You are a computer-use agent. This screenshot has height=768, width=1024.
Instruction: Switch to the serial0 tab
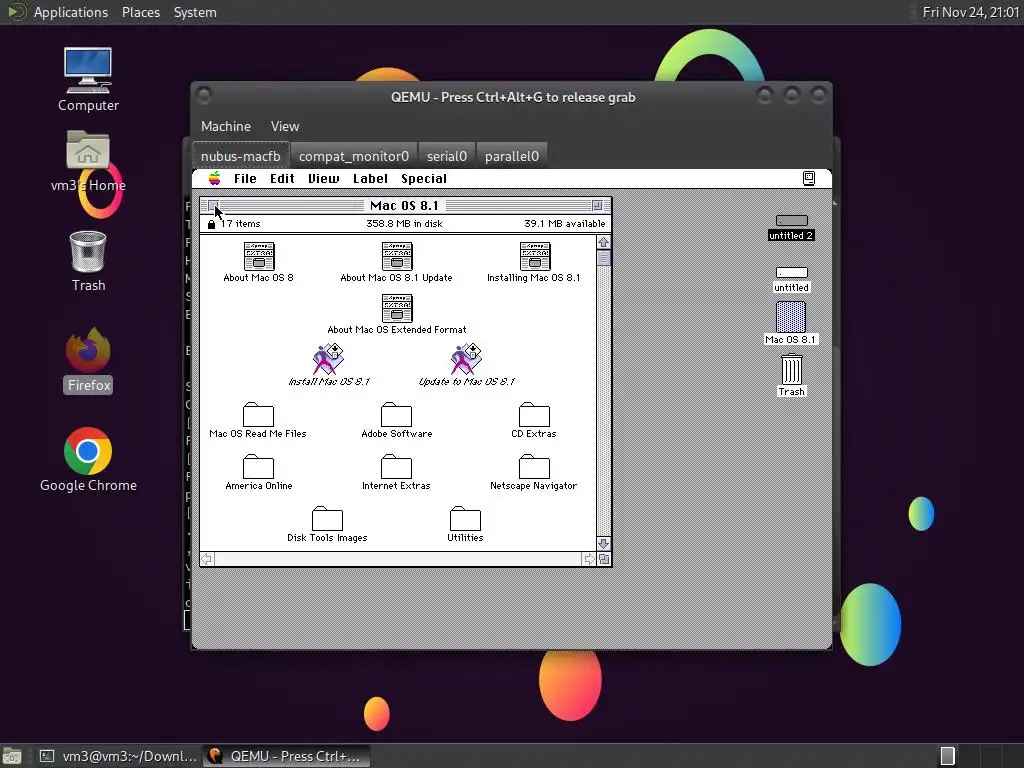(x=447, y=156)
